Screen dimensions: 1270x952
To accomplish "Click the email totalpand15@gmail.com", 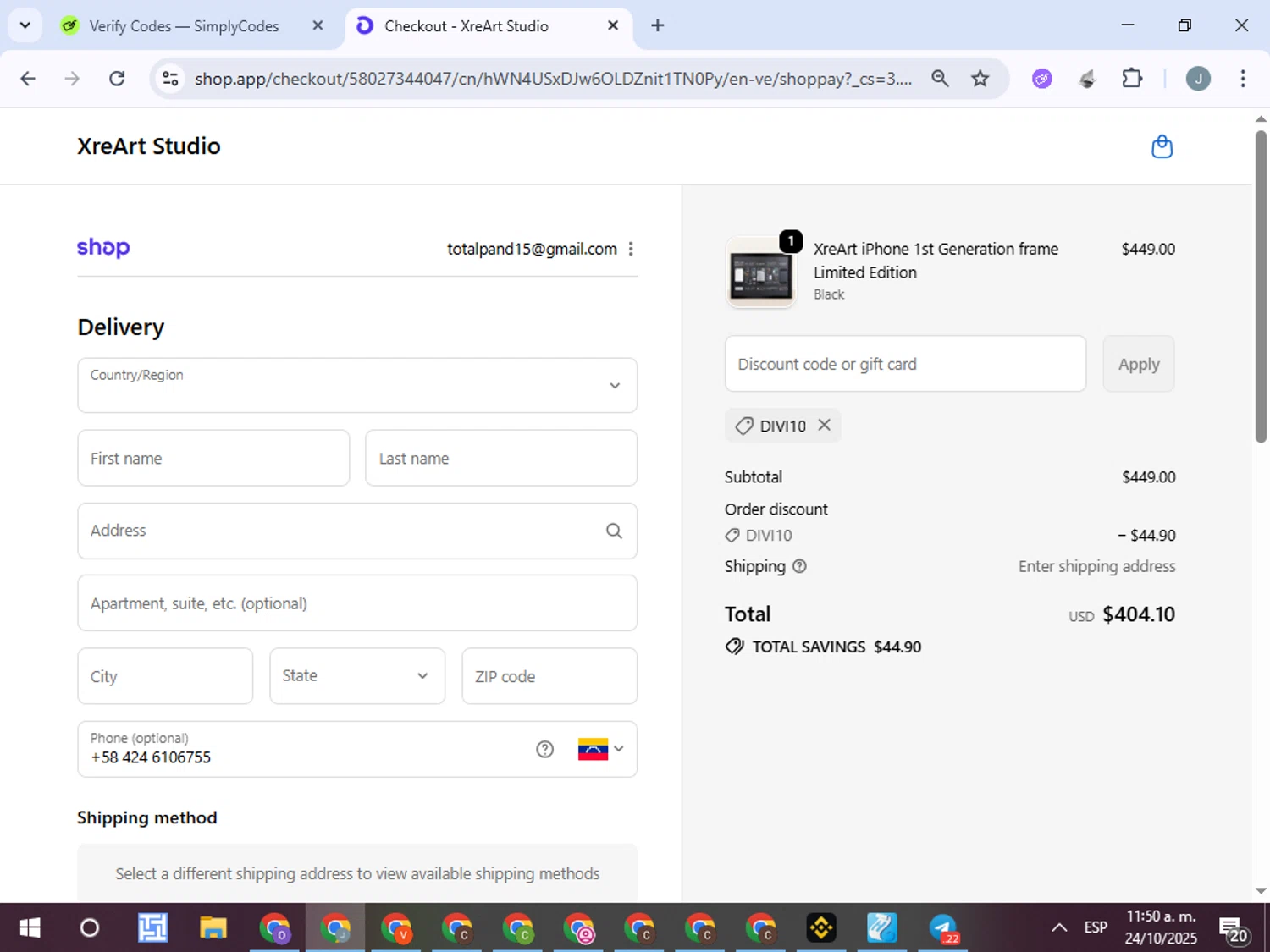I will point(532,249).
